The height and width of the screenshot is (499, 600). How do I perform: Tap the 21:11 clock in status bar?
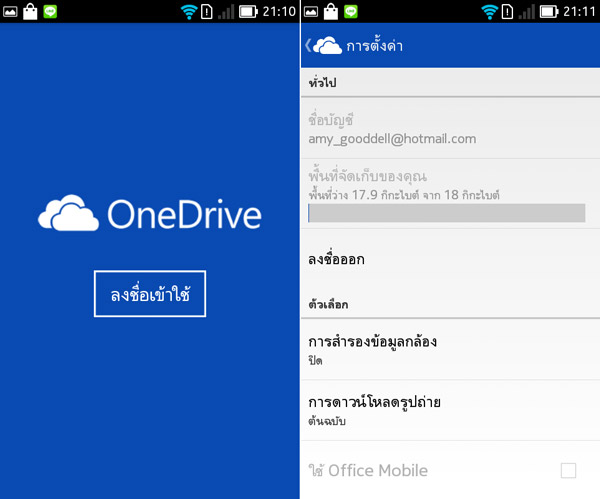pos(579,12)
